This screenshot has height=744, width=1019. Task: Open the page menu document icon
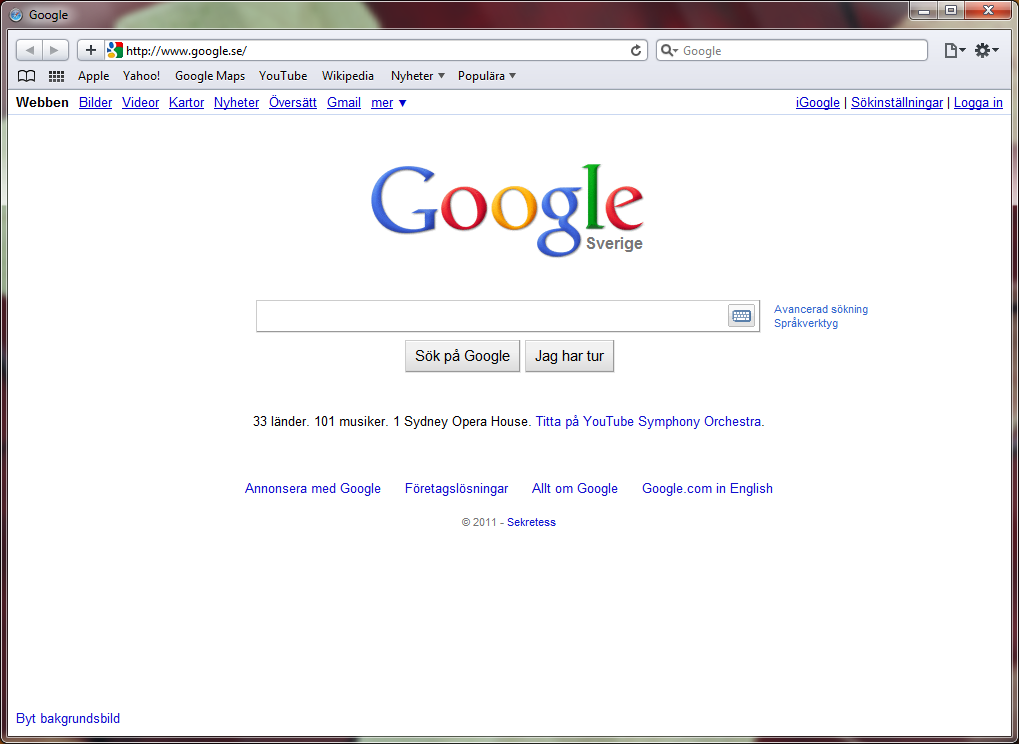click(x=954, y=51)
